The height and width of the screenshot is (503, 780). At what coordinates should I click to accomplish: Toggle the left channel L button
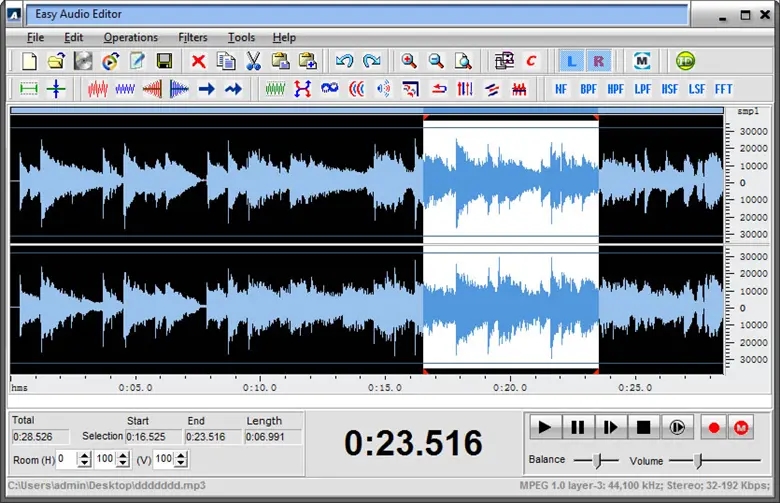[572, 61]
